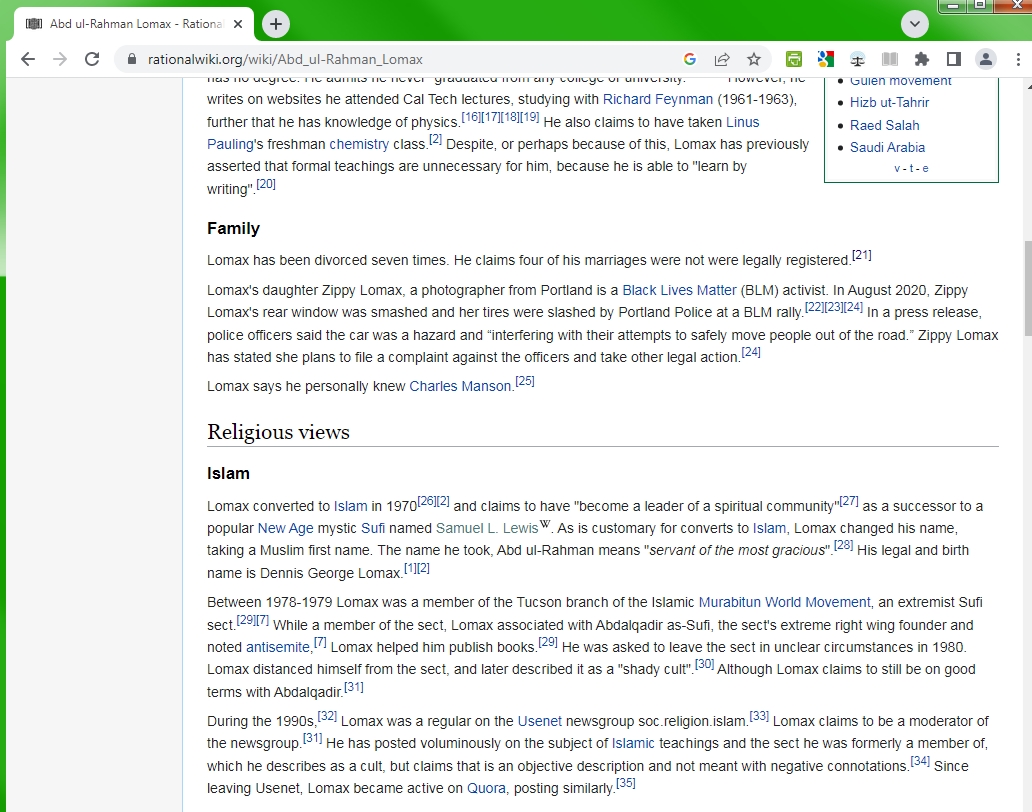
Task: Expand the tab search dropdown
Action: click(x=915, y=24)
